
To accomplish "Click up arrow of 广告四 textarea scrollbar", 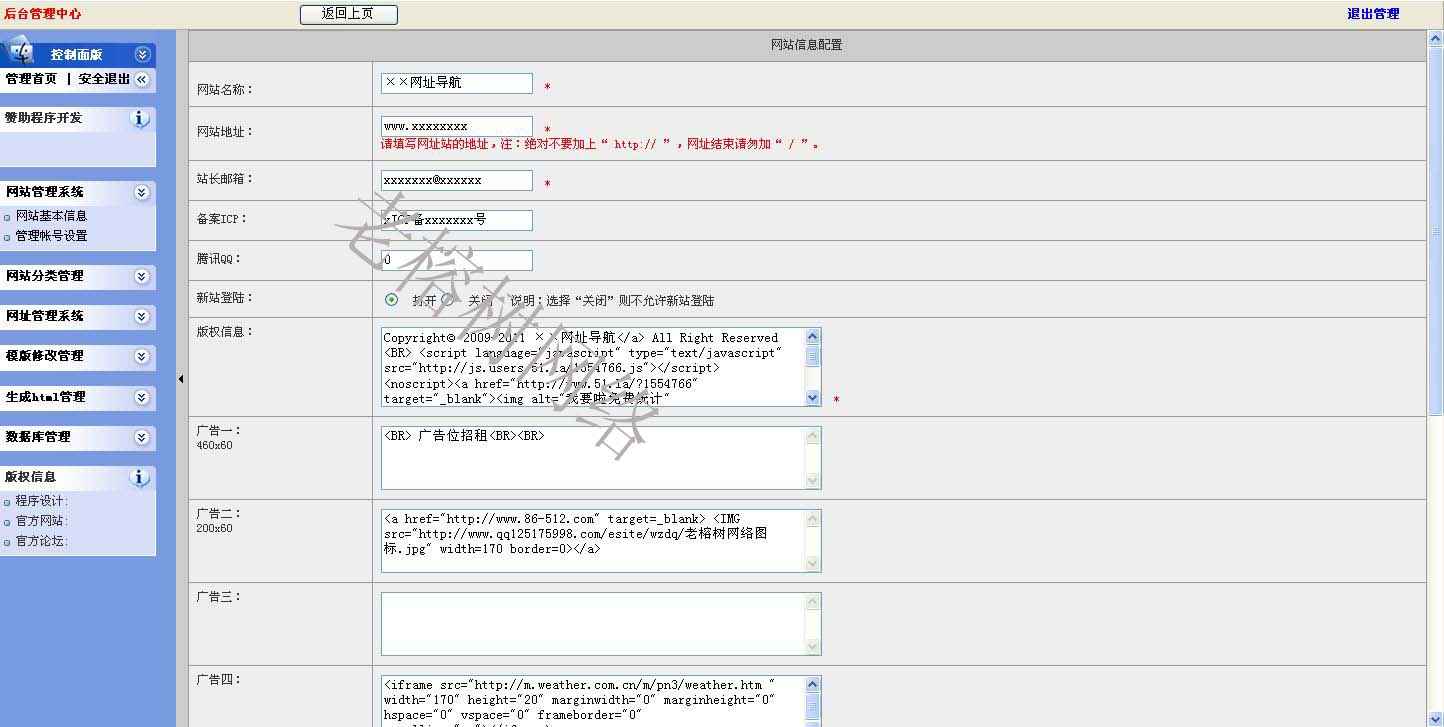I will 812,685.
